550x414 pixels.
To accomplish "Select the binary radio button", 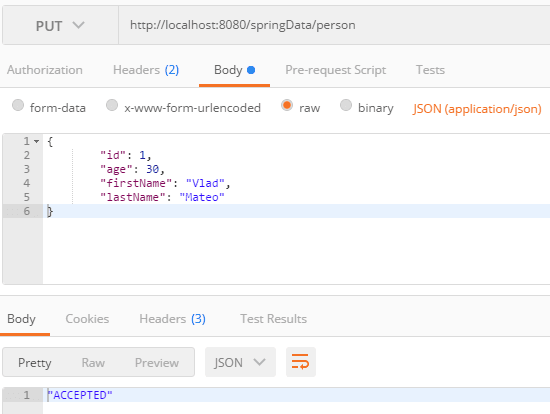I will [x=346, y=105].
